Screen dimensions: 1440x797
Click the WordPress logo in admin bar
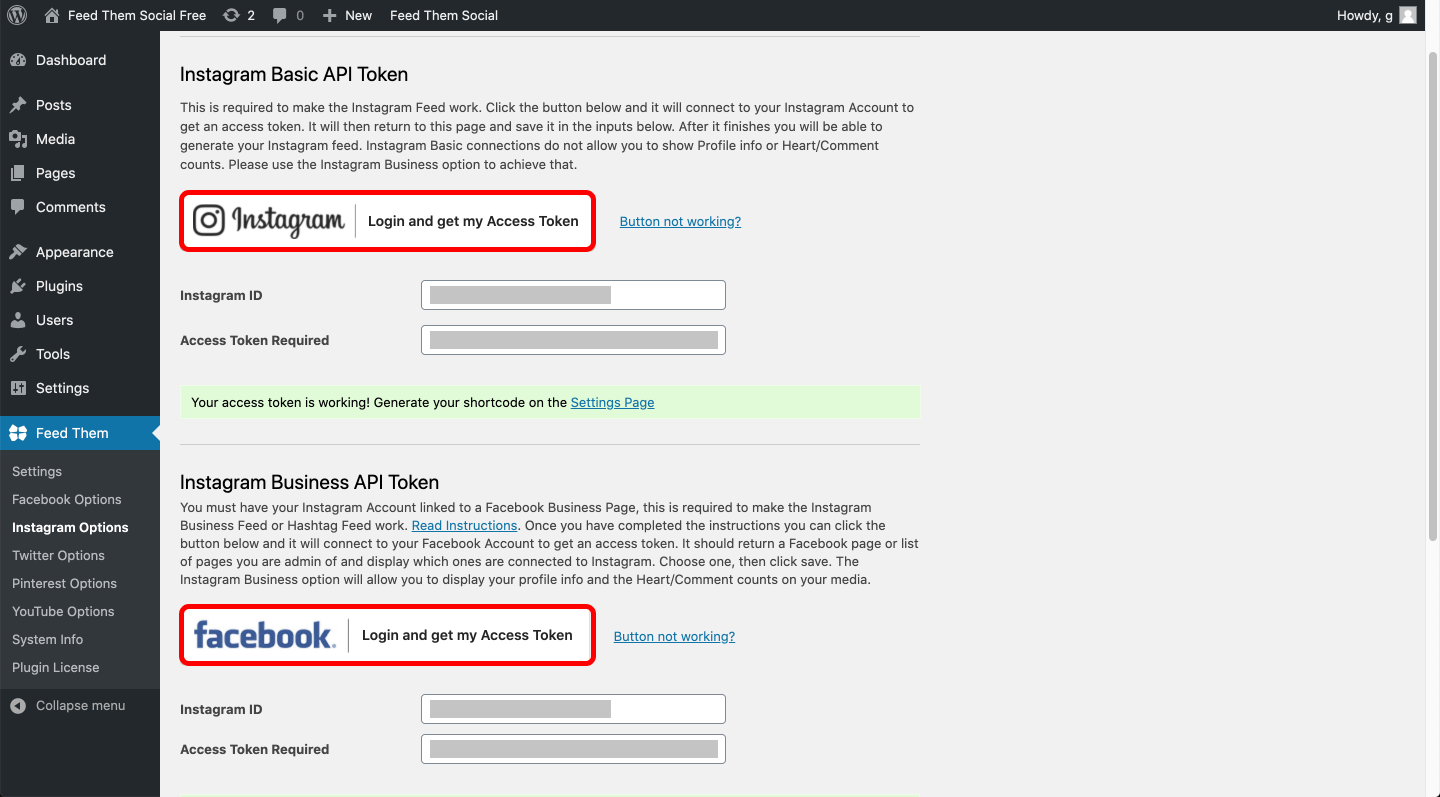(x=17, y=15)
